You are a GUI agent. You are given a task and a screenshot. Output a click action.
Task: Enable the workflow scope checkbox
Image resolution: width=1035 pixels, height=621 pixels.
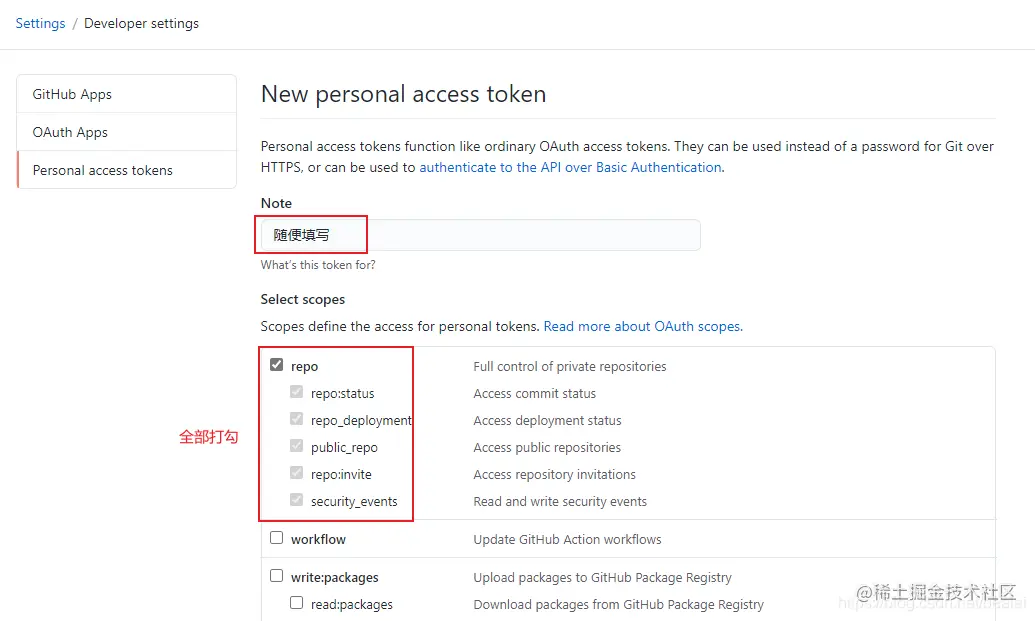click(x=277, y=538)
